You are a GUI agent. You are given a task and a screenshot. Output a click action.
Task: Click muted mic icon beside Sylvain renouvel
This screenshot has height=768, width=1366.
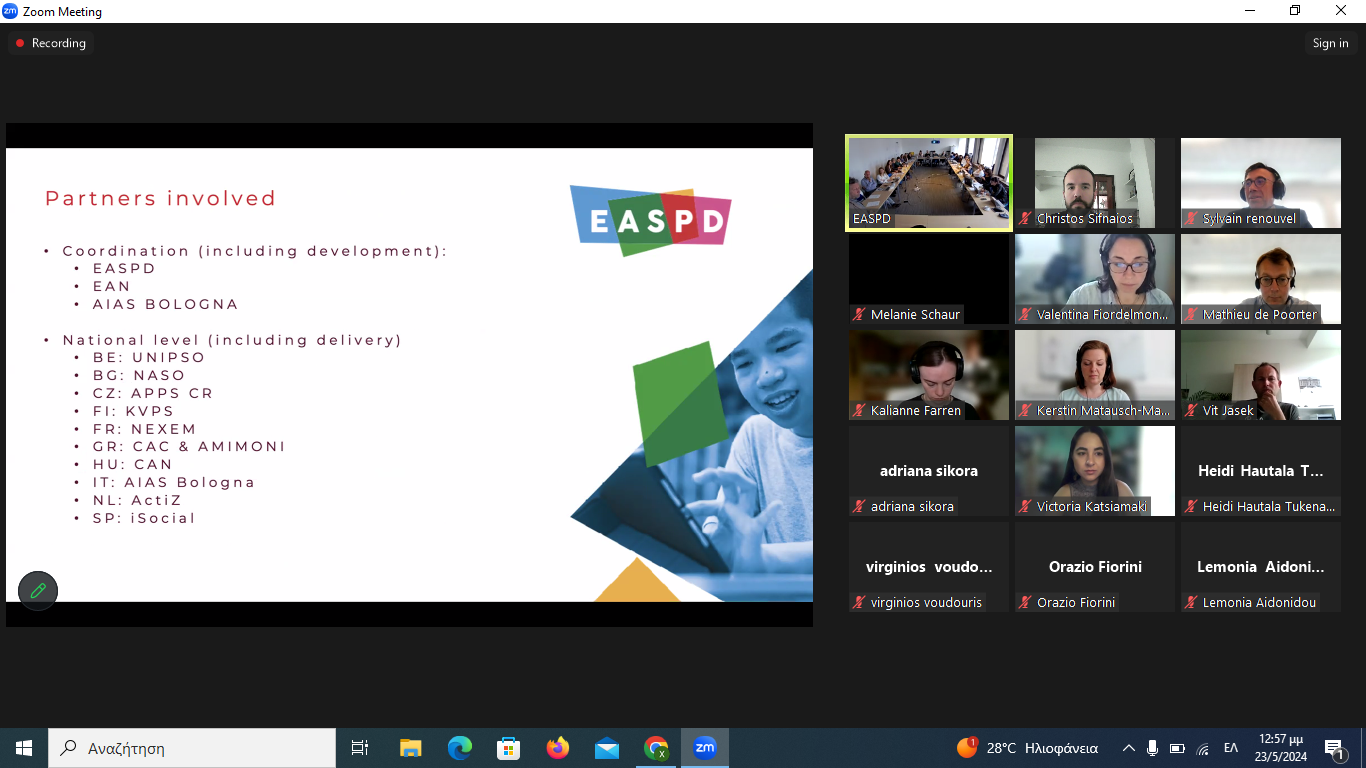click(x=1191, y=218)
